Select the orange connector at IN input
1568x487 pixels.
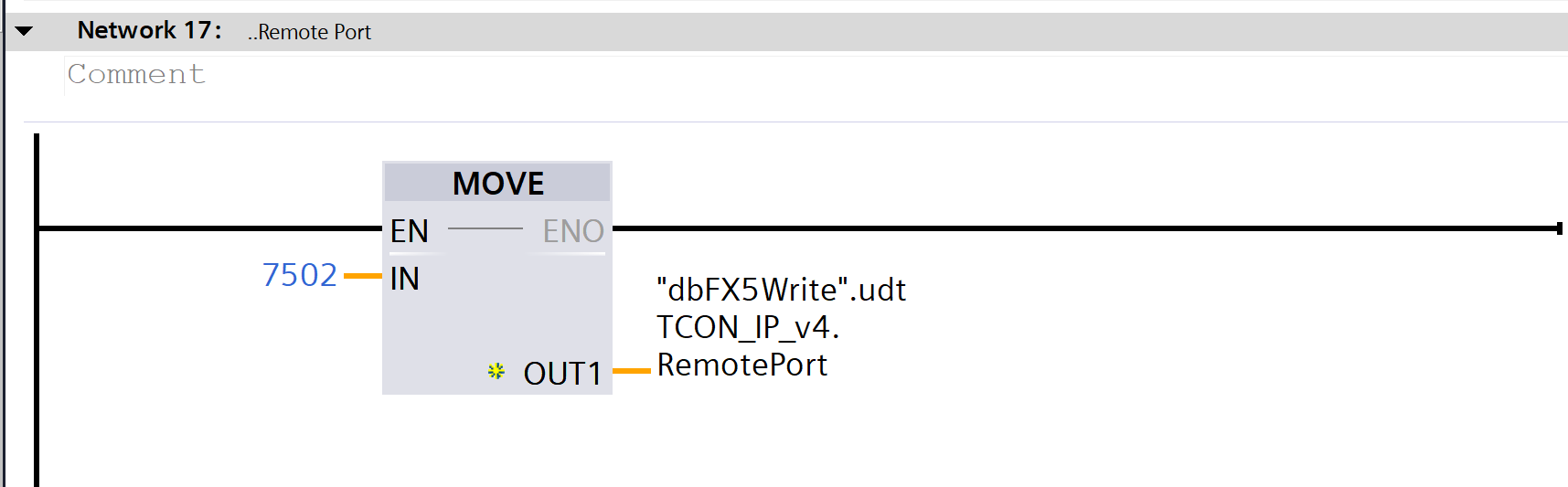(362, 275)
